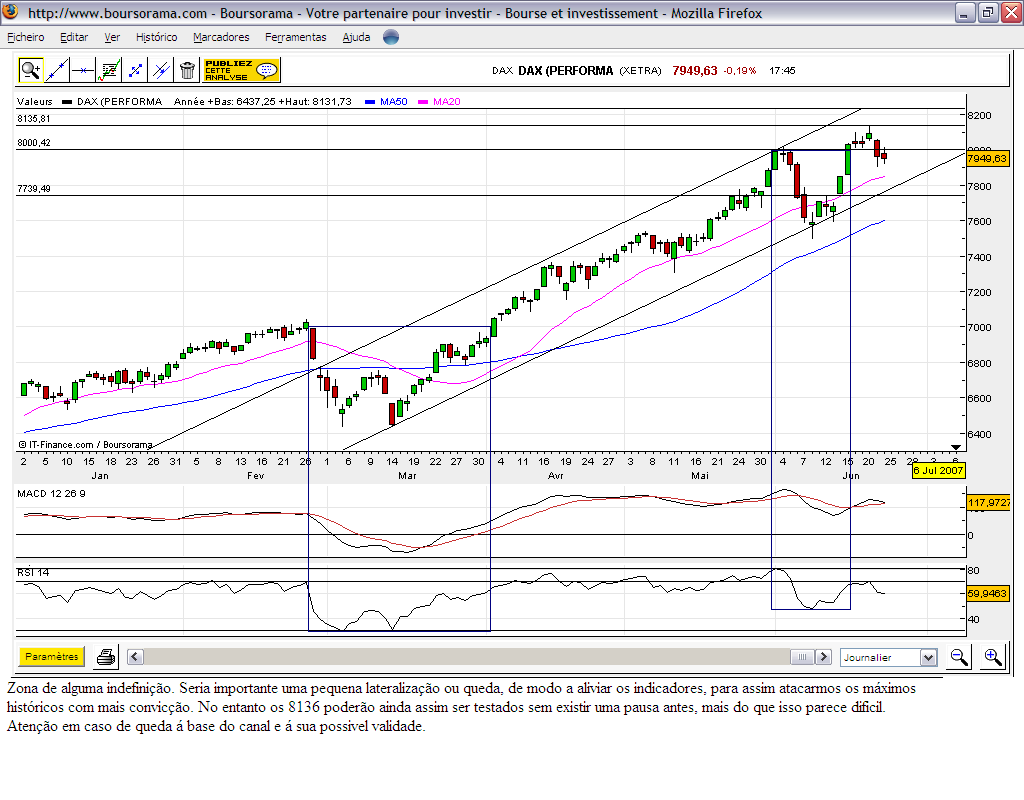Click the (XETRA) market label in header

[640, 71]
